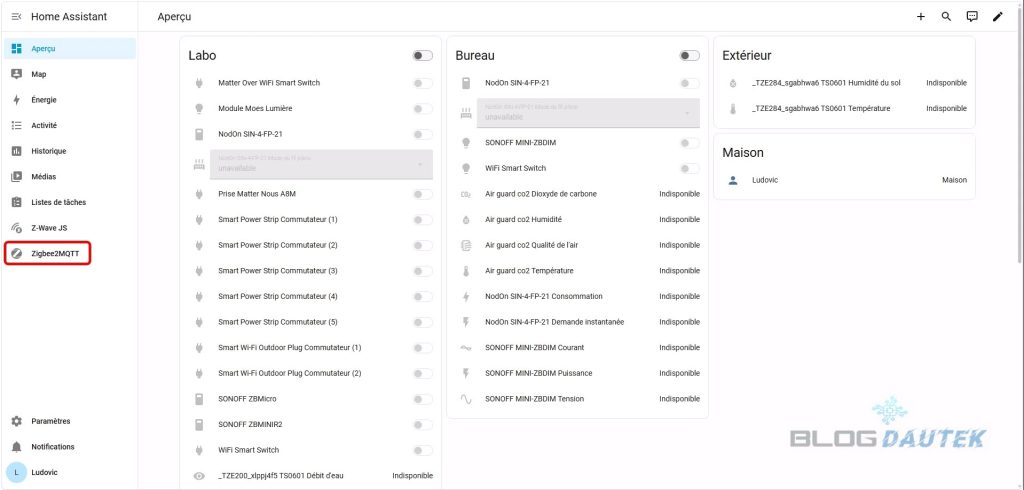The height and width of the screenshot is (490, 1024).
Task: Toggle Smart Wi-Fi Outdoor Plug Commutateur (2)
Action: [x=423, y=373]
